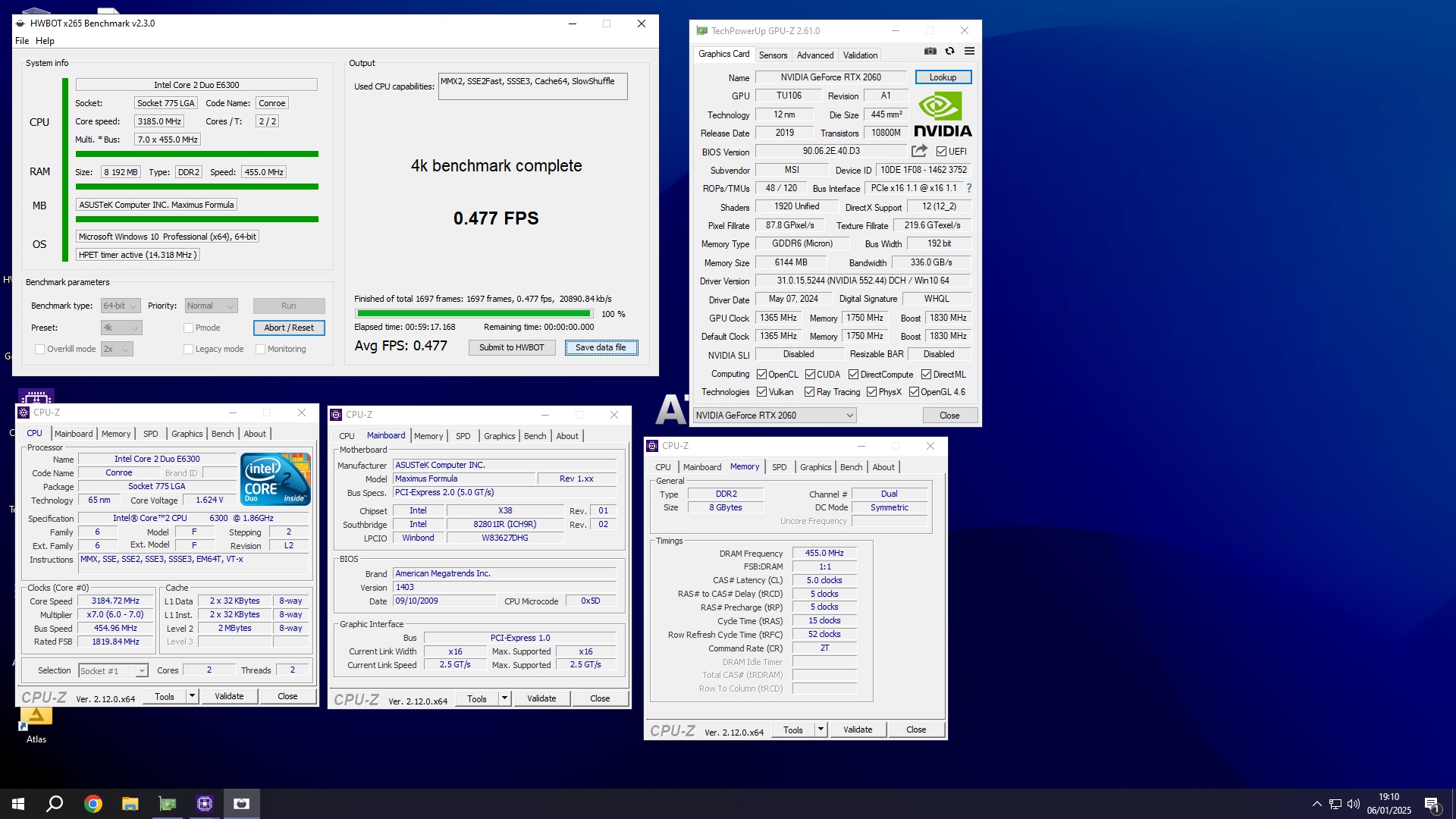This screenshot has height=819, width=1456.
Task: Click the CPU-Z Mainboard window title icon
Action: pos(336,415)
